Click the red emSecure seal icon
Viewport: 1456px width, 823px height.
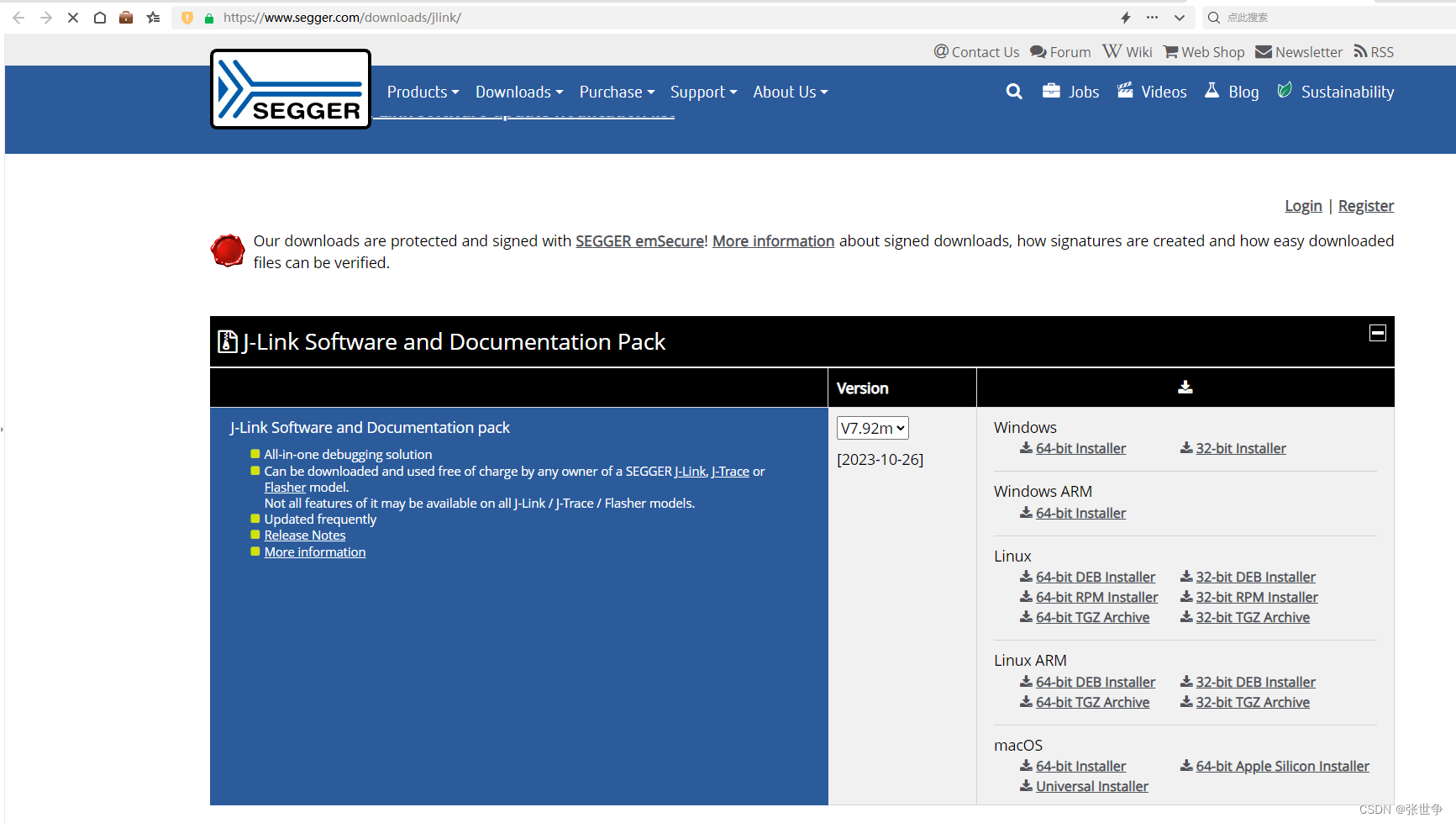228,251
